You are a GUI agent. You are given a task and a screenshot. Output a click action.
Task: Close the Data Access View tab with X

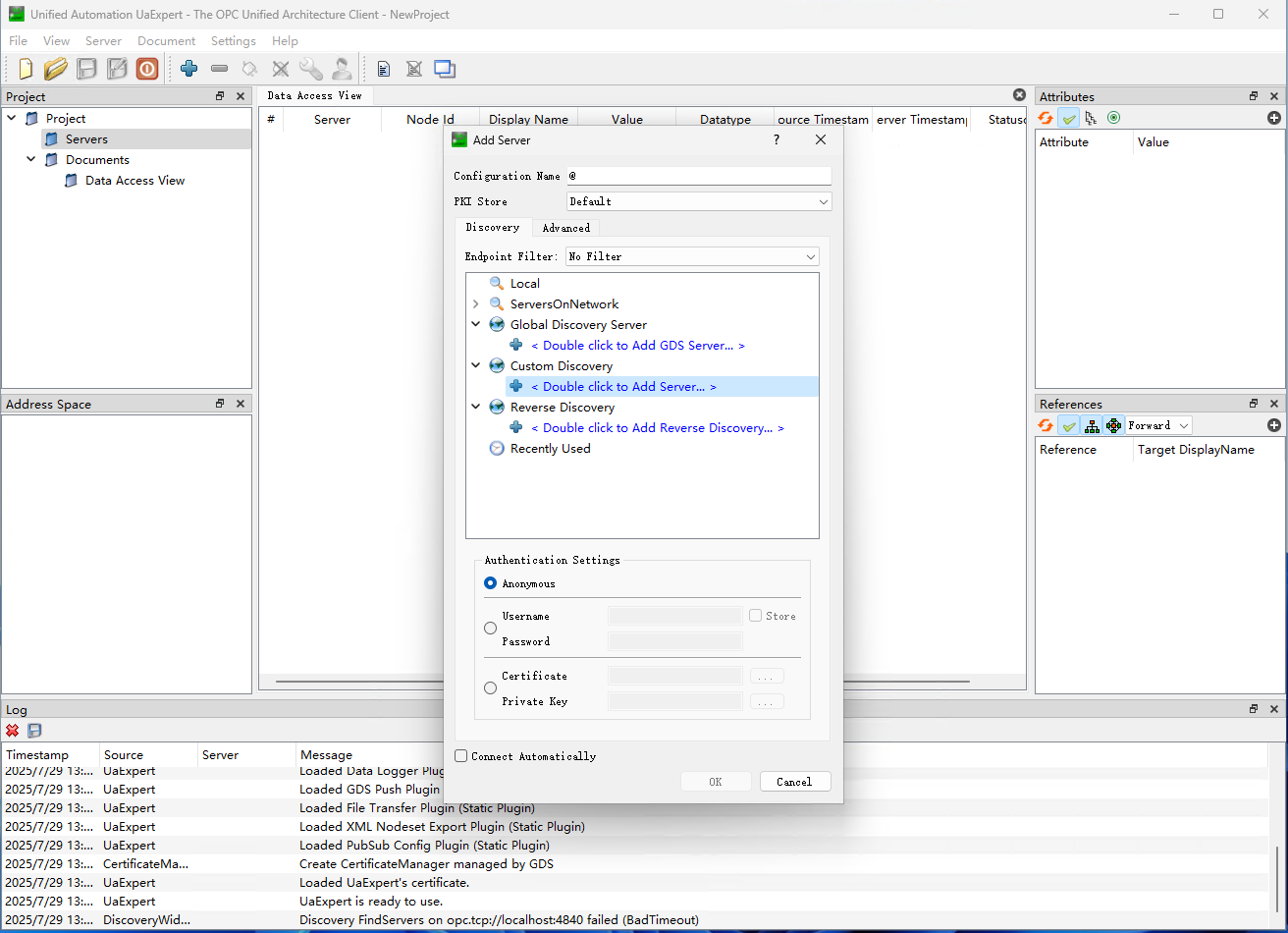(x=1019, y=95)
